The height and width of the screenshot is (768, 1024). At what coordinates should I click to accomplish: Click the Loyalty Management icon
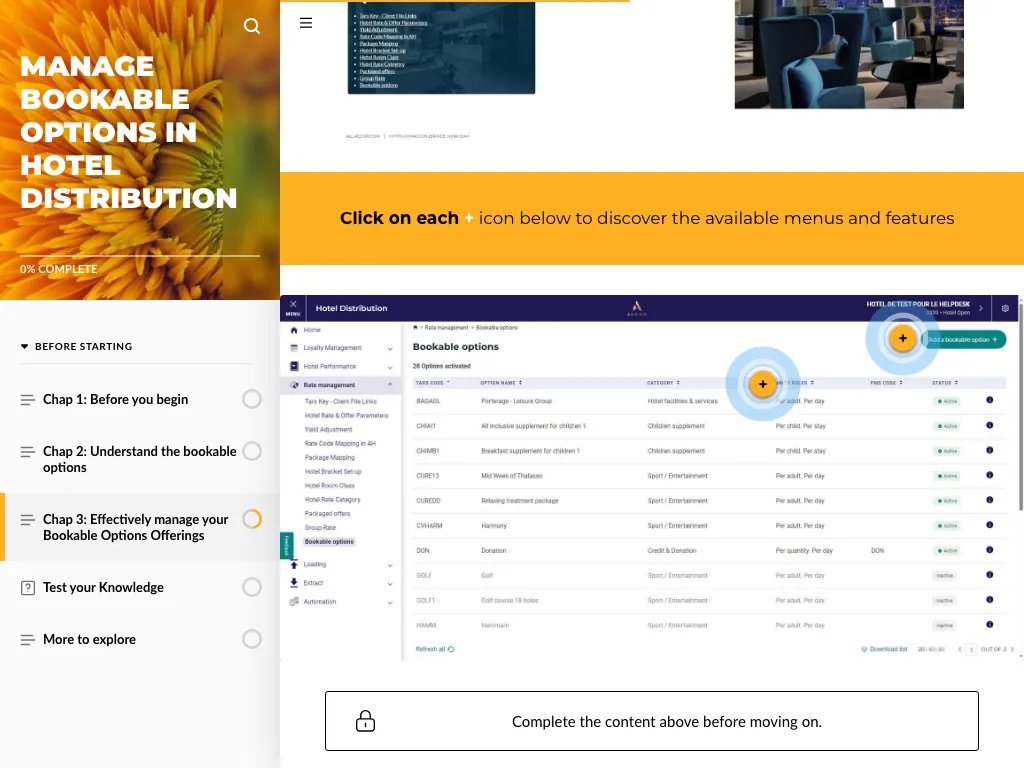[x=294, y=348]
